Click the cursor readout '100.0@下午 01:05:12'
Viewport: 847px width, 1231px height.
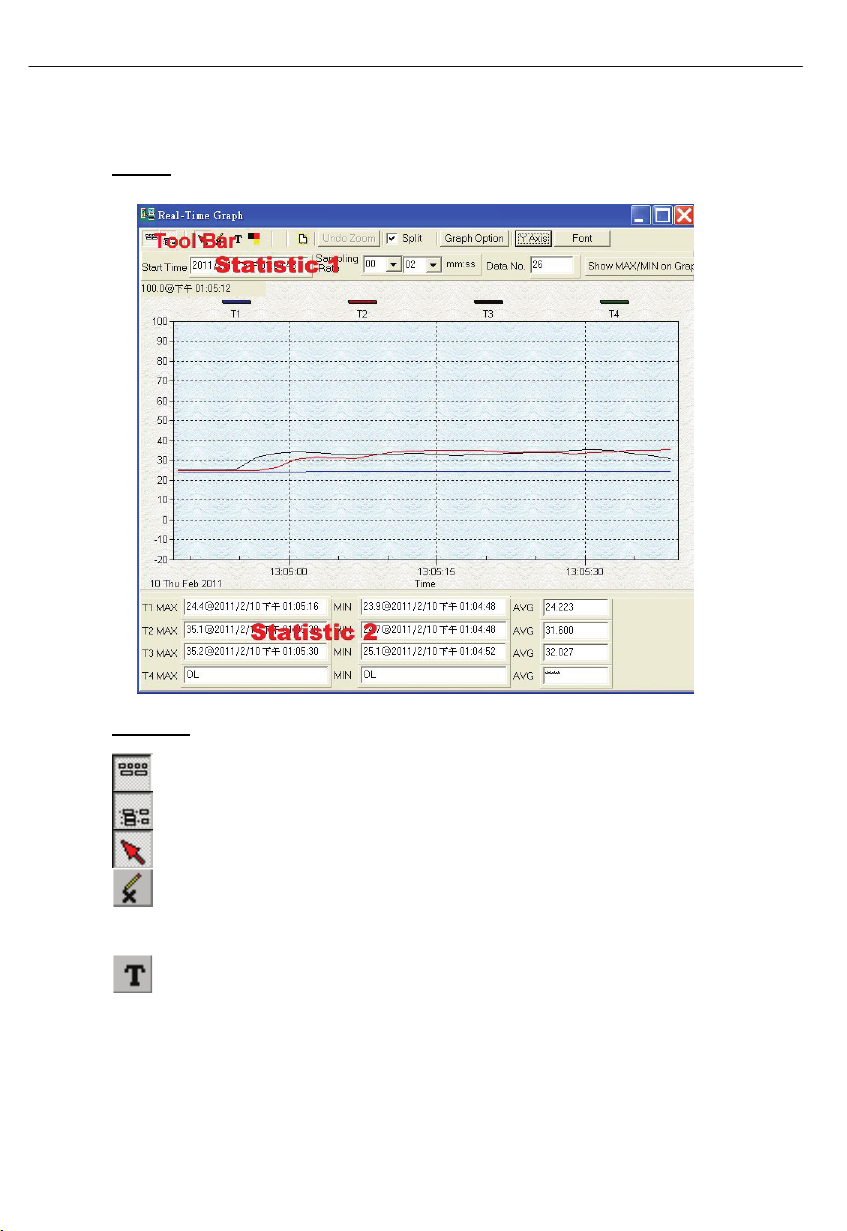(x=188, y=288)
